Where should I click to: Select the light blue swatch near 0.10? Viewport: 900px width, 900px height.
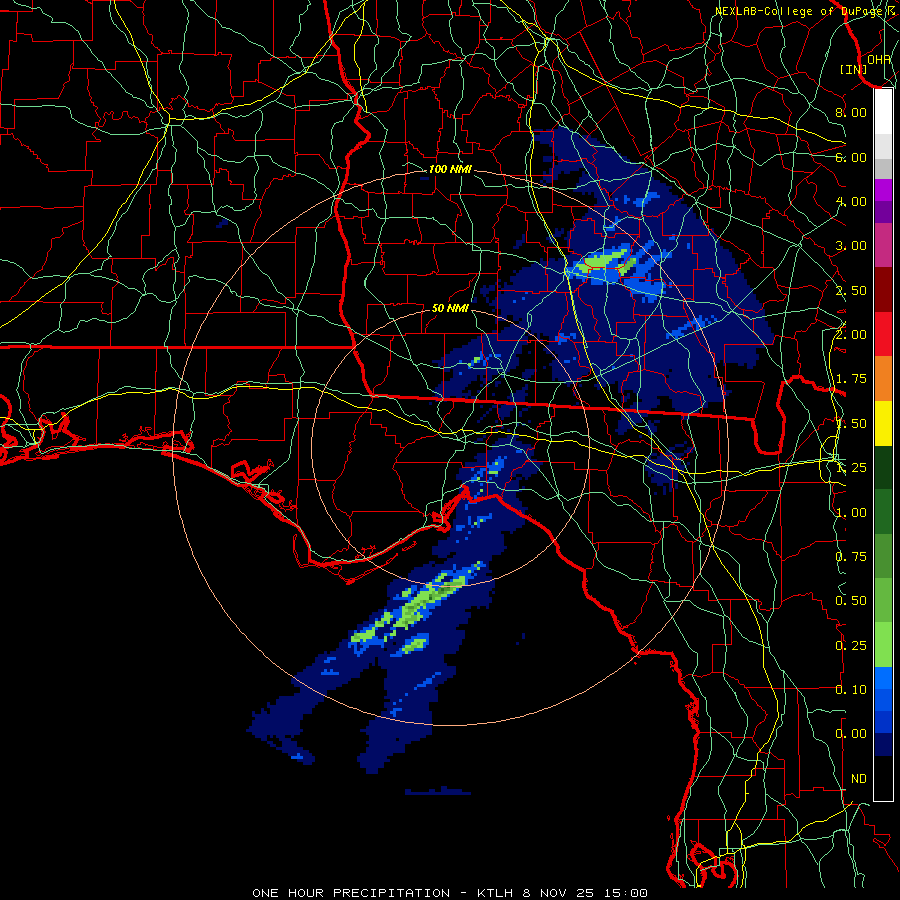(883, 678)
